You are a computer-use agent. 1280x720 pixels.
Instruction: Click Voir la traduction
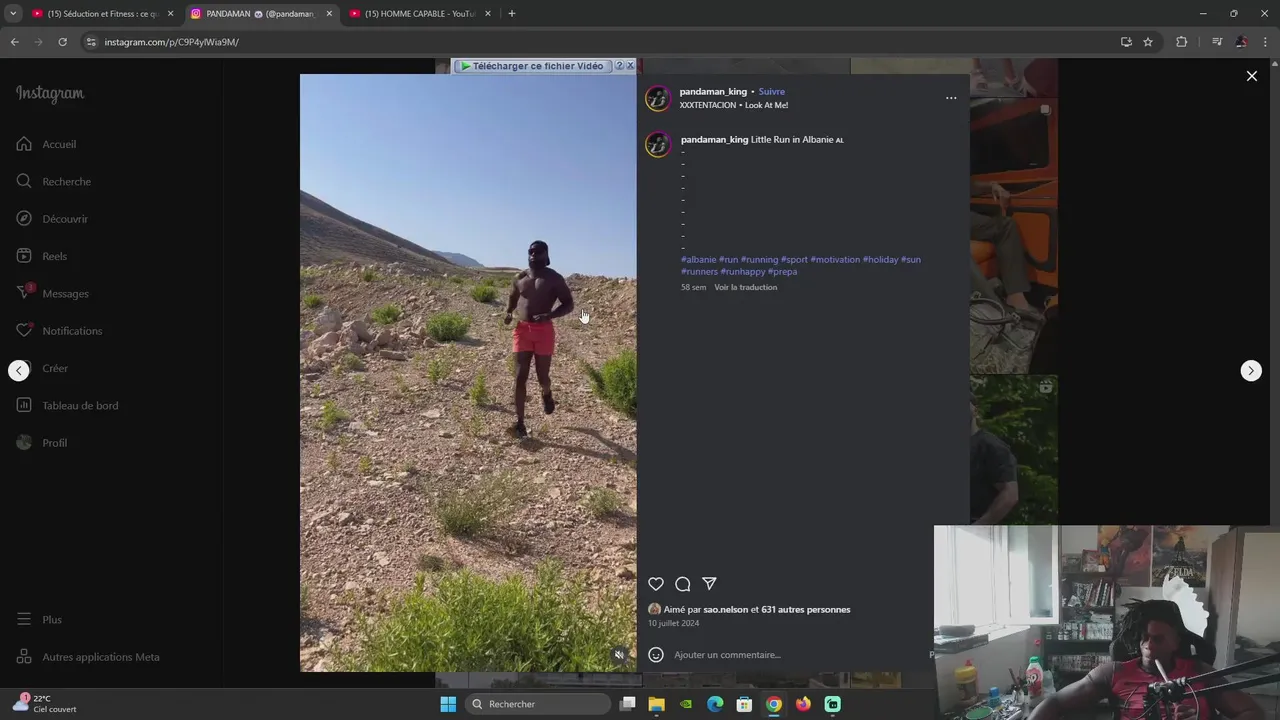pyautogui.click(x=745, y=287)
